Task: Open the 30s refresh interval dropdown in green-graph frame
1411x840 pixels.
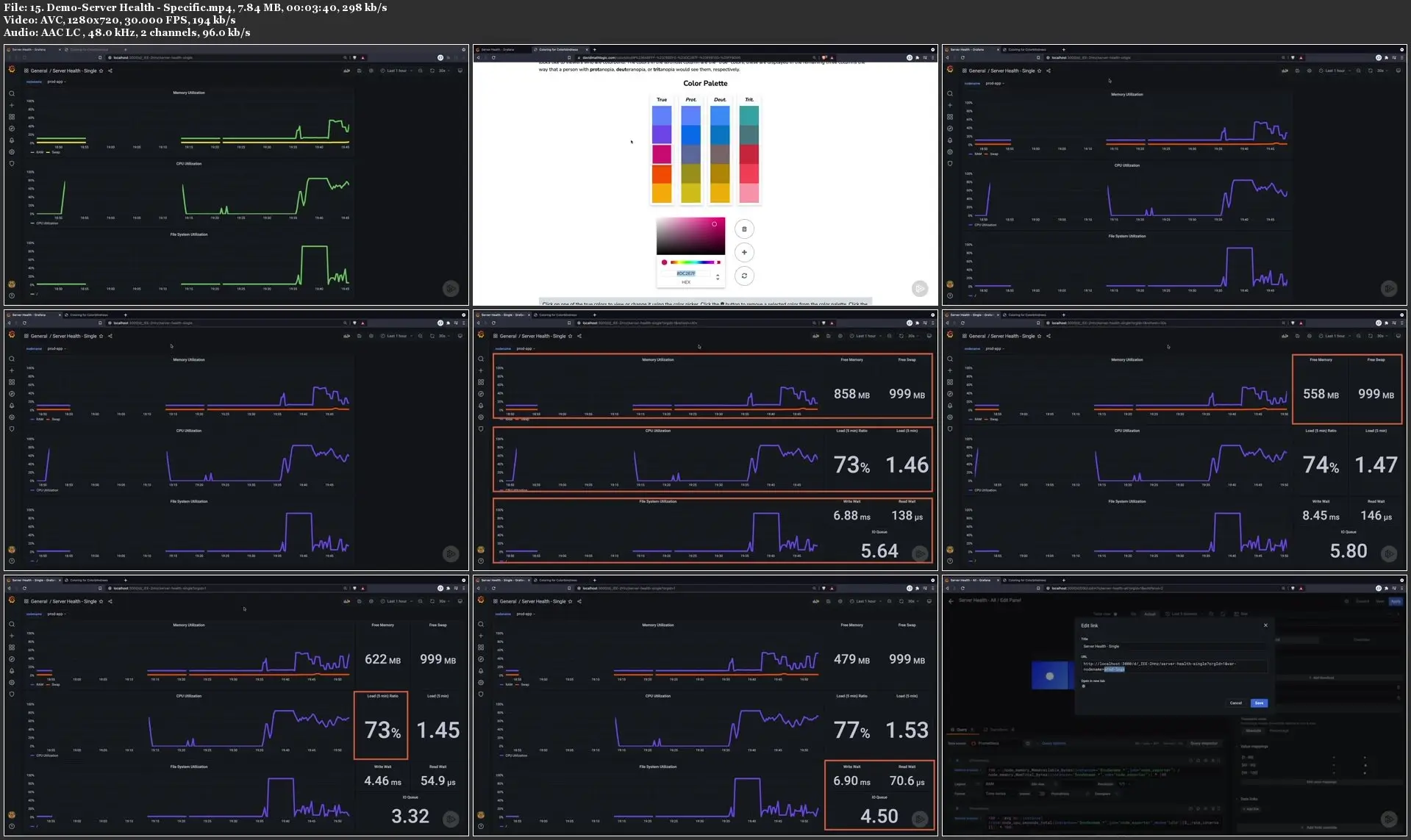Action: [443, 71]
